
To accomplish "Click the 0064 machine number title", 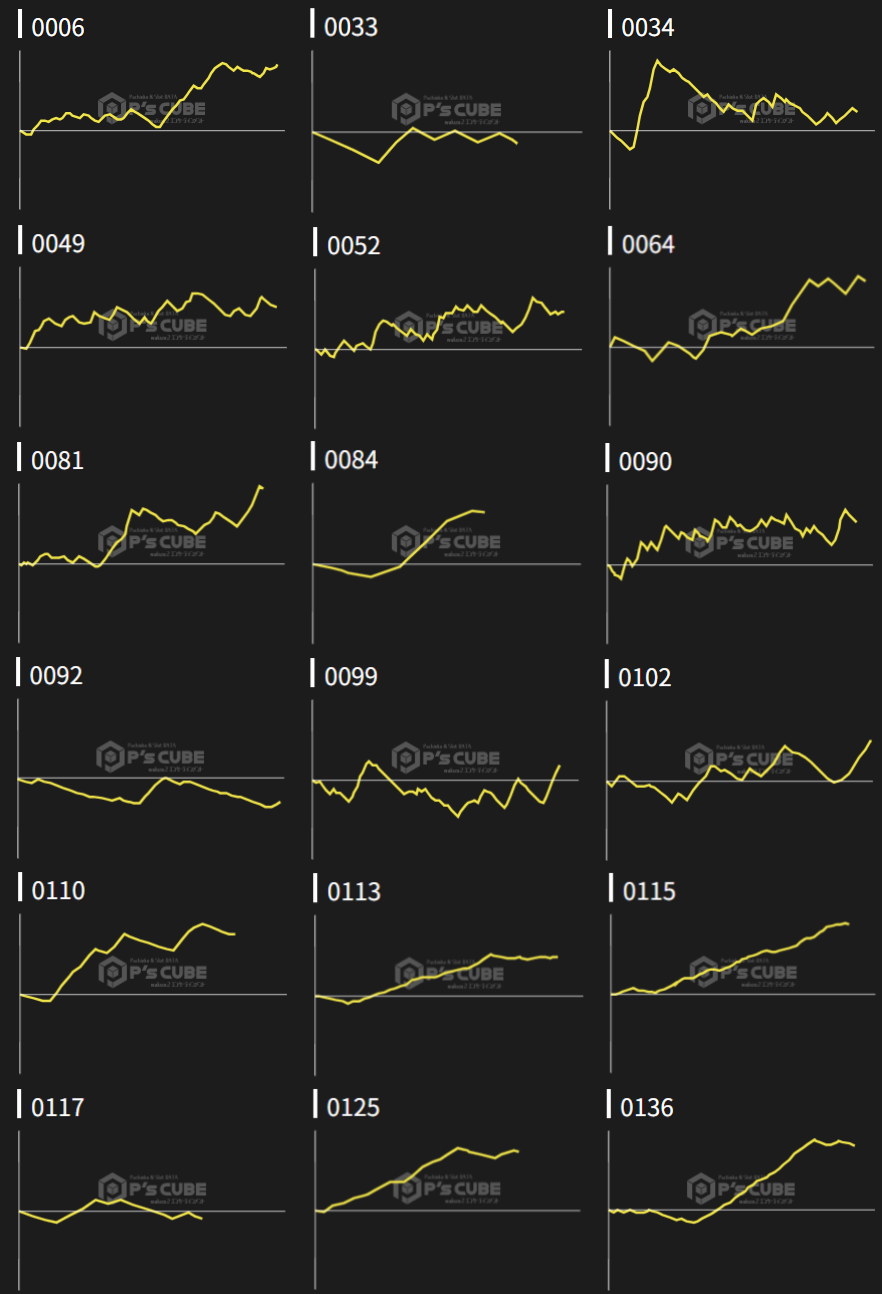I will pyautogui.click(x=648, y=244).
